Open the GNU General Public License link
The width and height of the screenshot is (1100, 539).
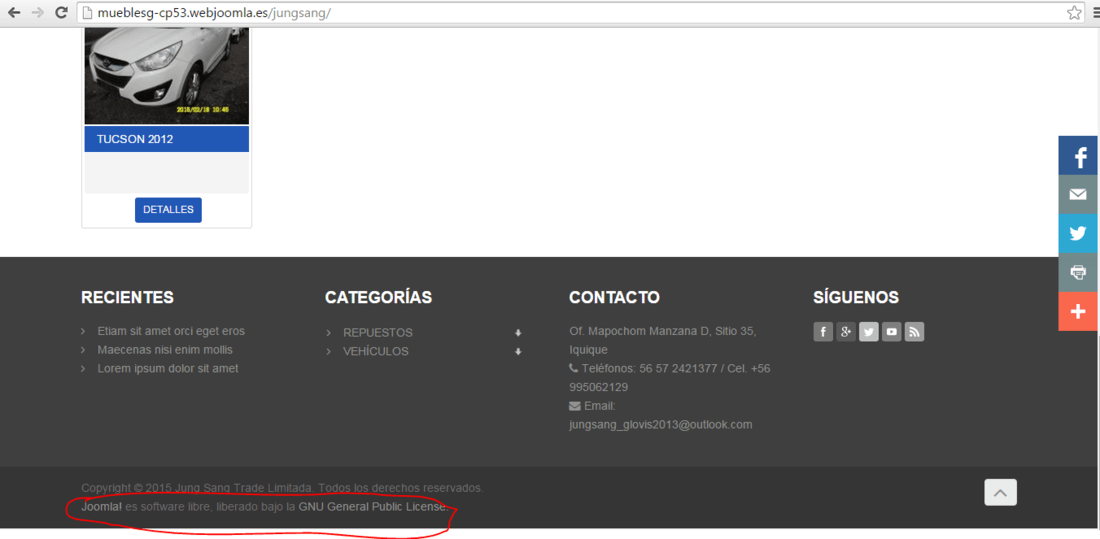click(373, 507)
